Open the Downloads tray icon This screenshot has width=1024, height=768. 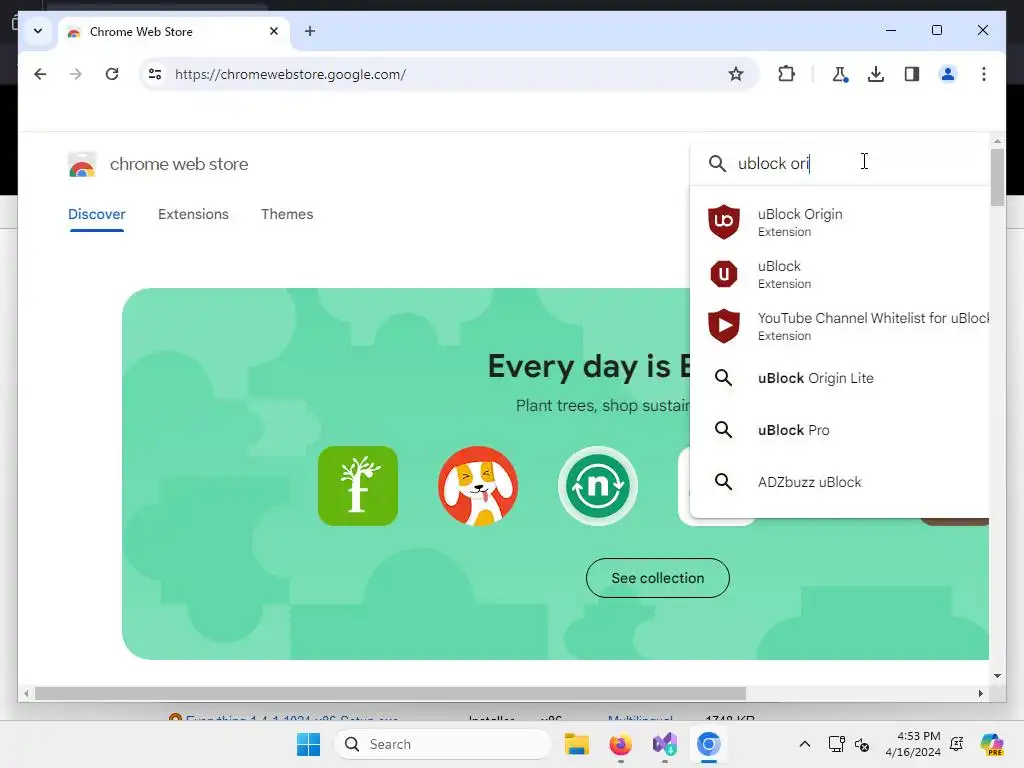(x=876, y=74)
